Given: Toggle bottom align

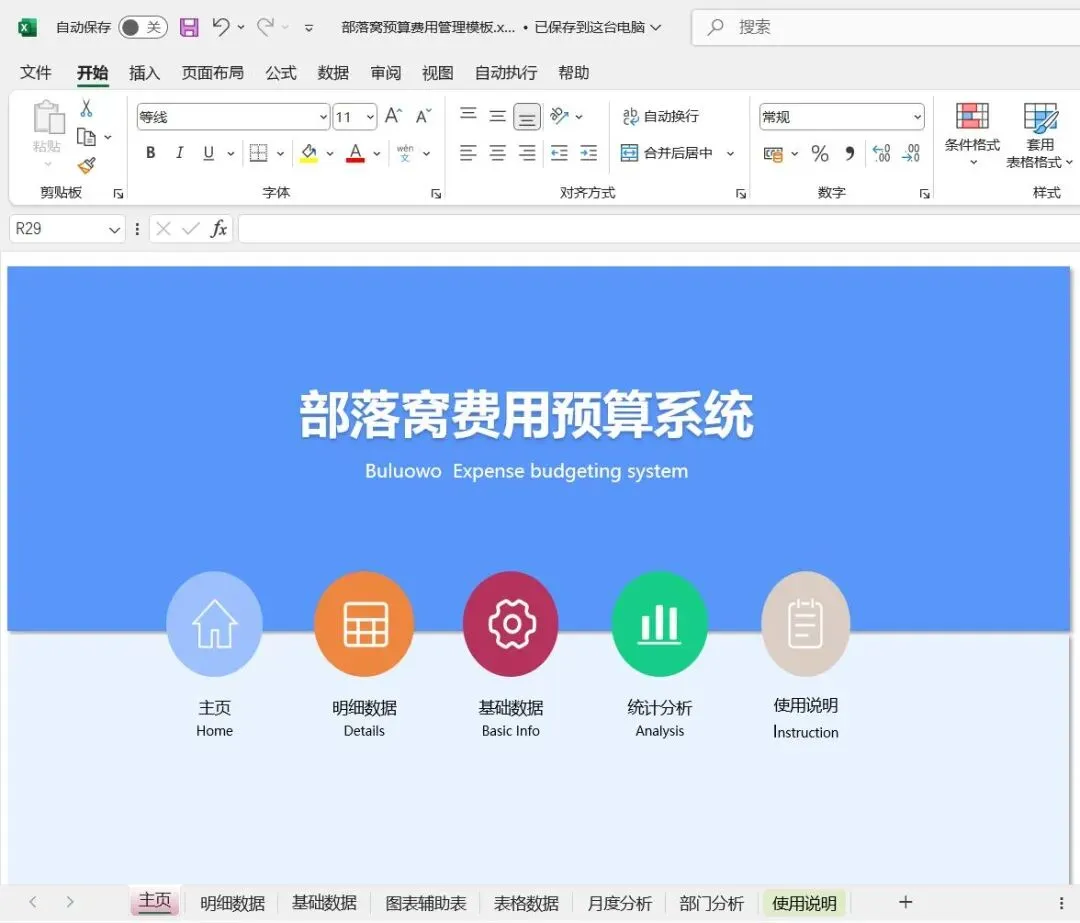Looking at the screenshot, I should (527, 117).
